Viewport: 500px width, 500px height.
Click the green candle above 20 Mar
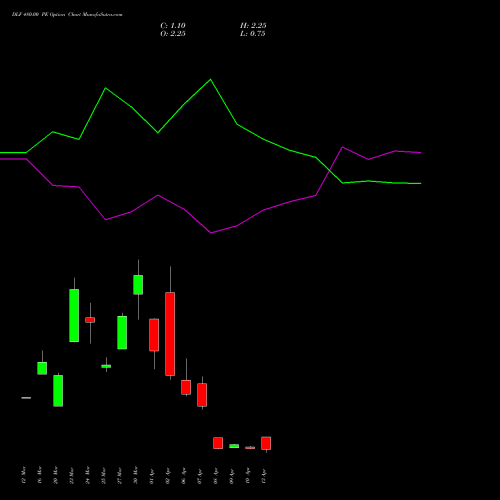58,391
